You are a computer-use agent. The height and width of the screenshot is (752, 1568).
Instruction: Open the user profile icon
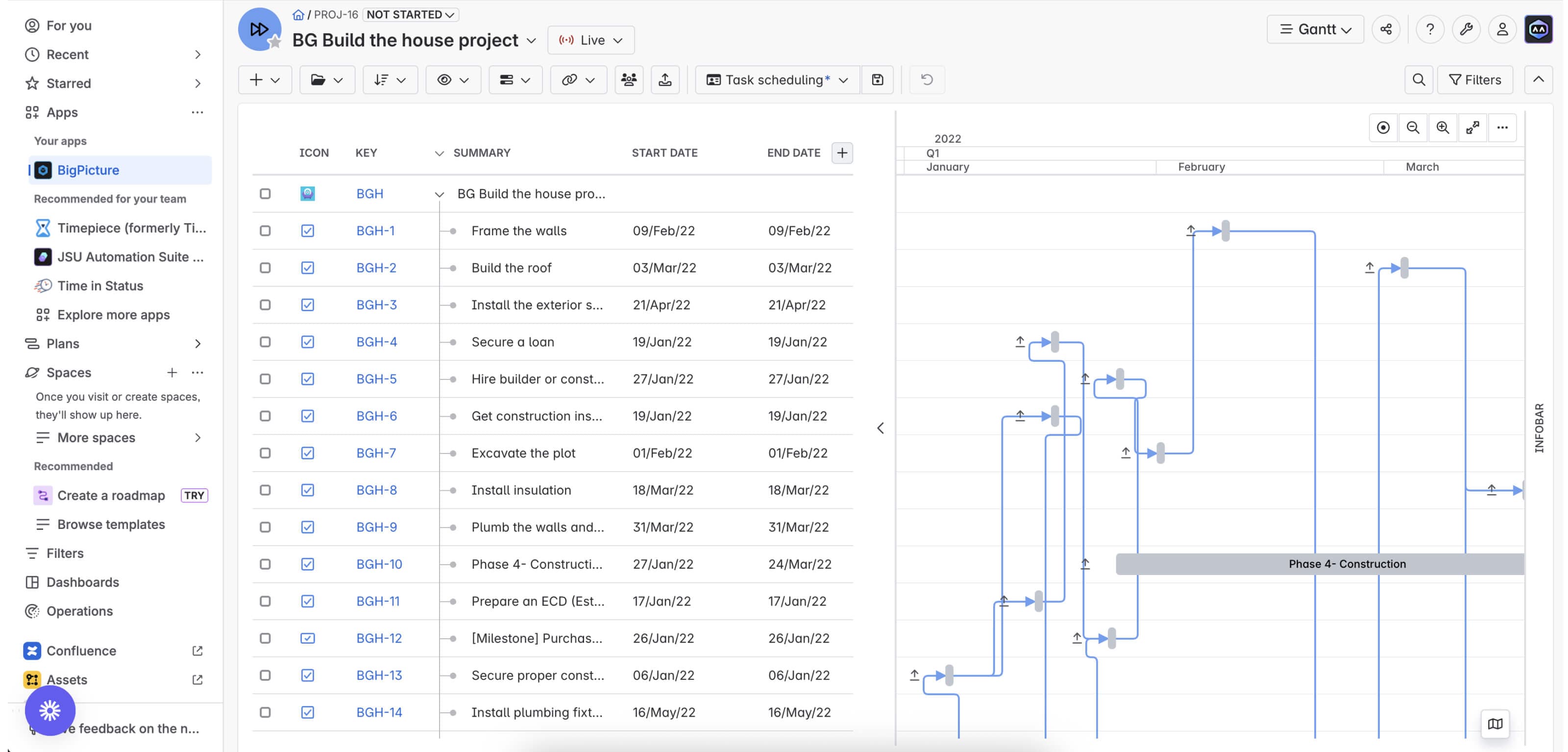[1502, 29]
